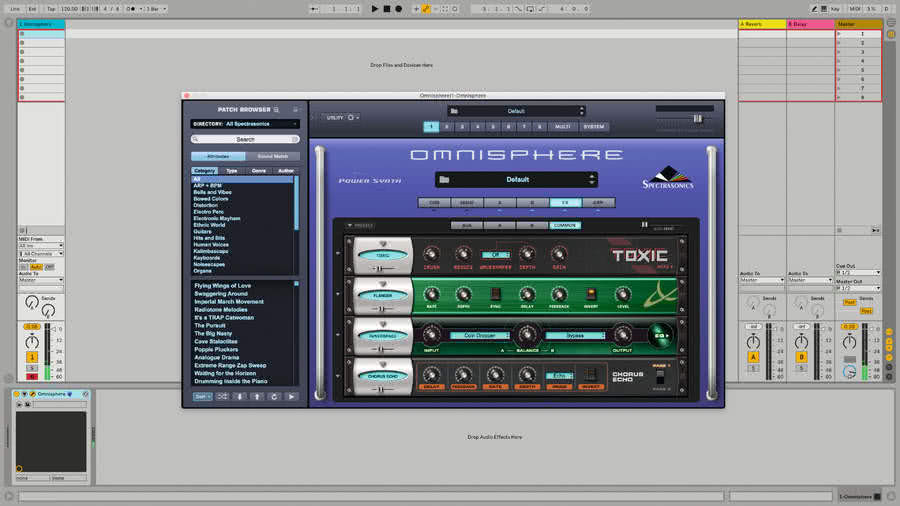
Task: Open the Echo mode dropdown on Chorus Echo
Action: pos(559,375)
